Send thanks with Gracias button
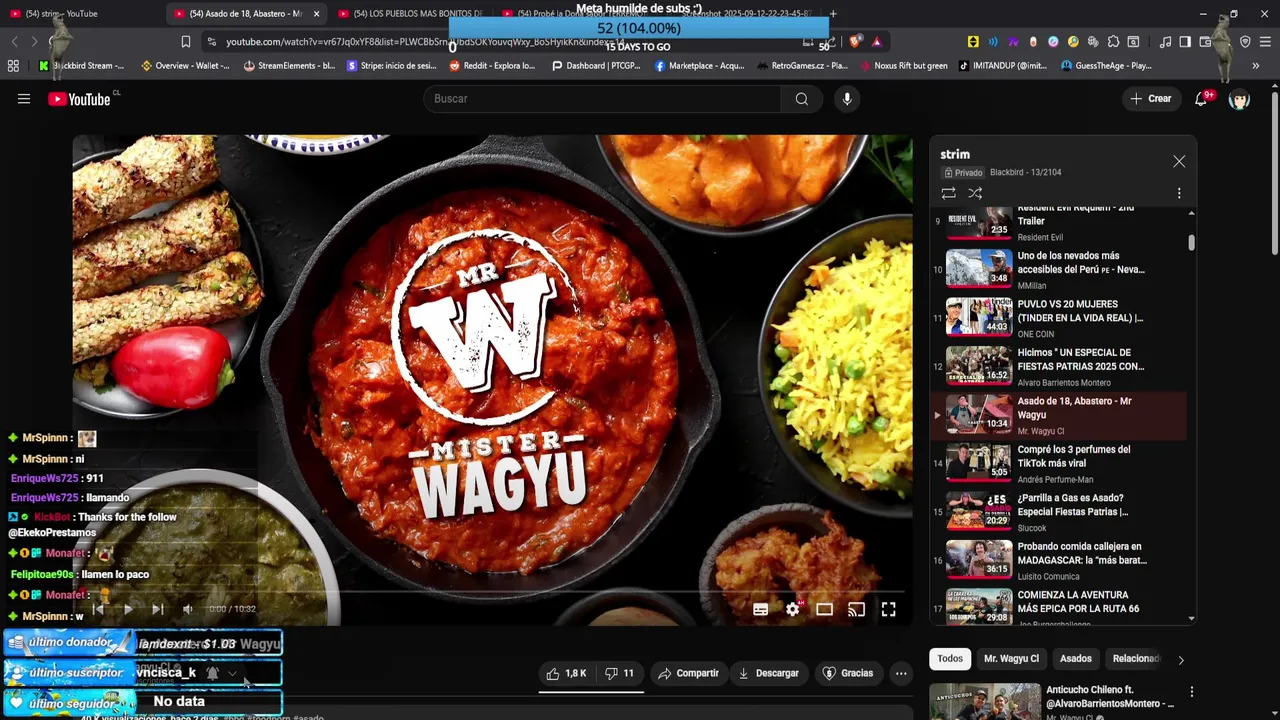Viewport: 1280px width, 720px height. (x=848, y=673)
